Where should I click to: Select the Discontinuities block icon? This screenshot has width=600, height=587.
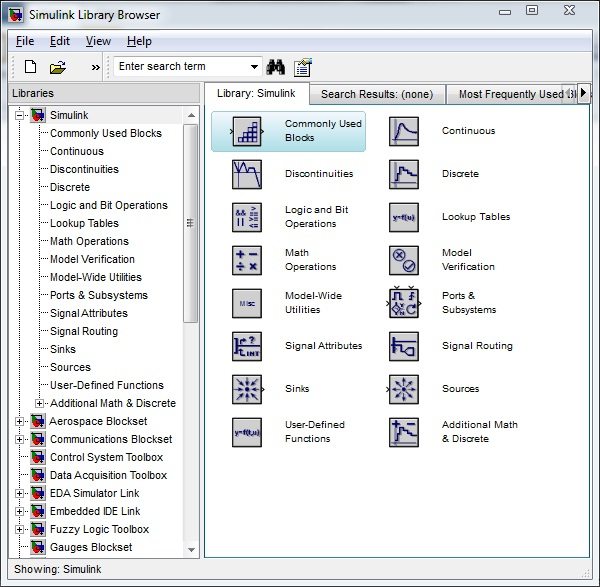pos(246,174)
